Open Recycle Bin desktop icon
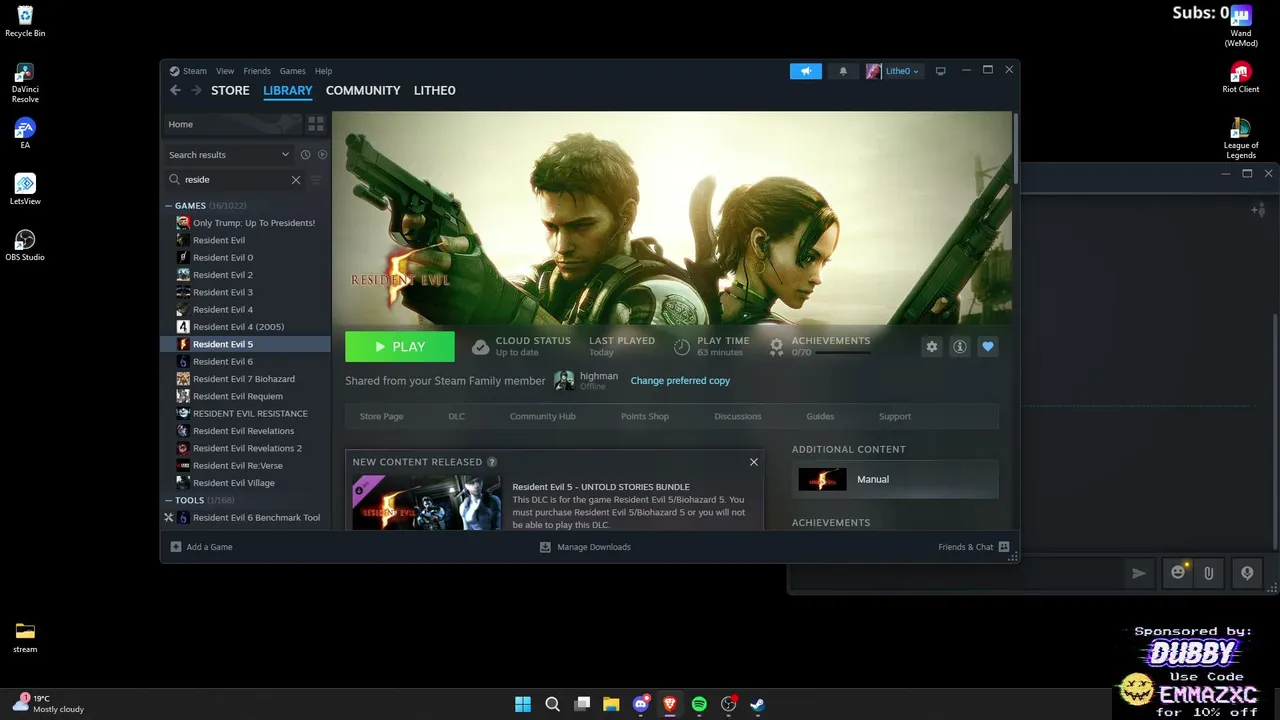 25,22
